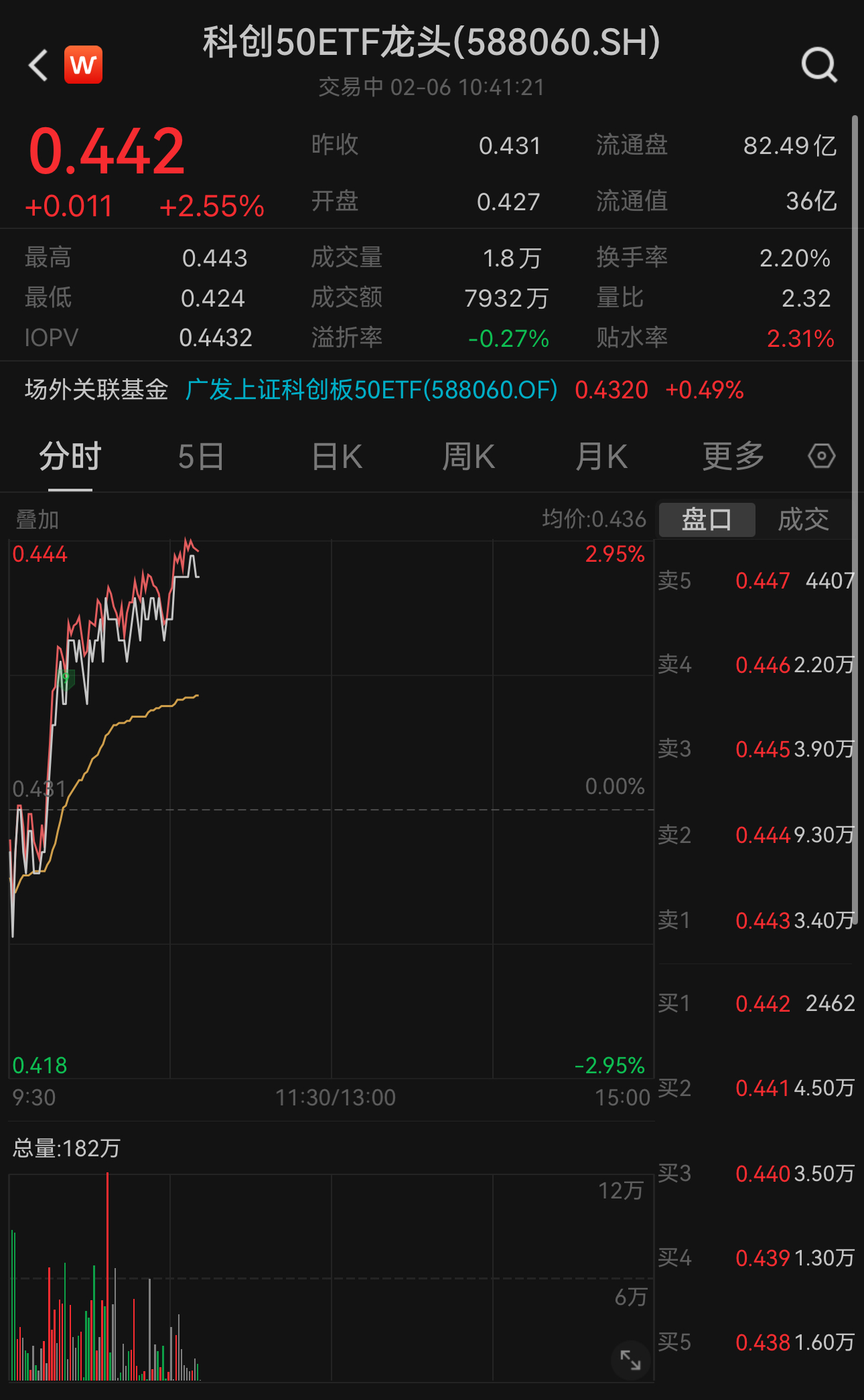Select the 分时 tab
The image size is (864, 1400).
[x=70, y=457]
